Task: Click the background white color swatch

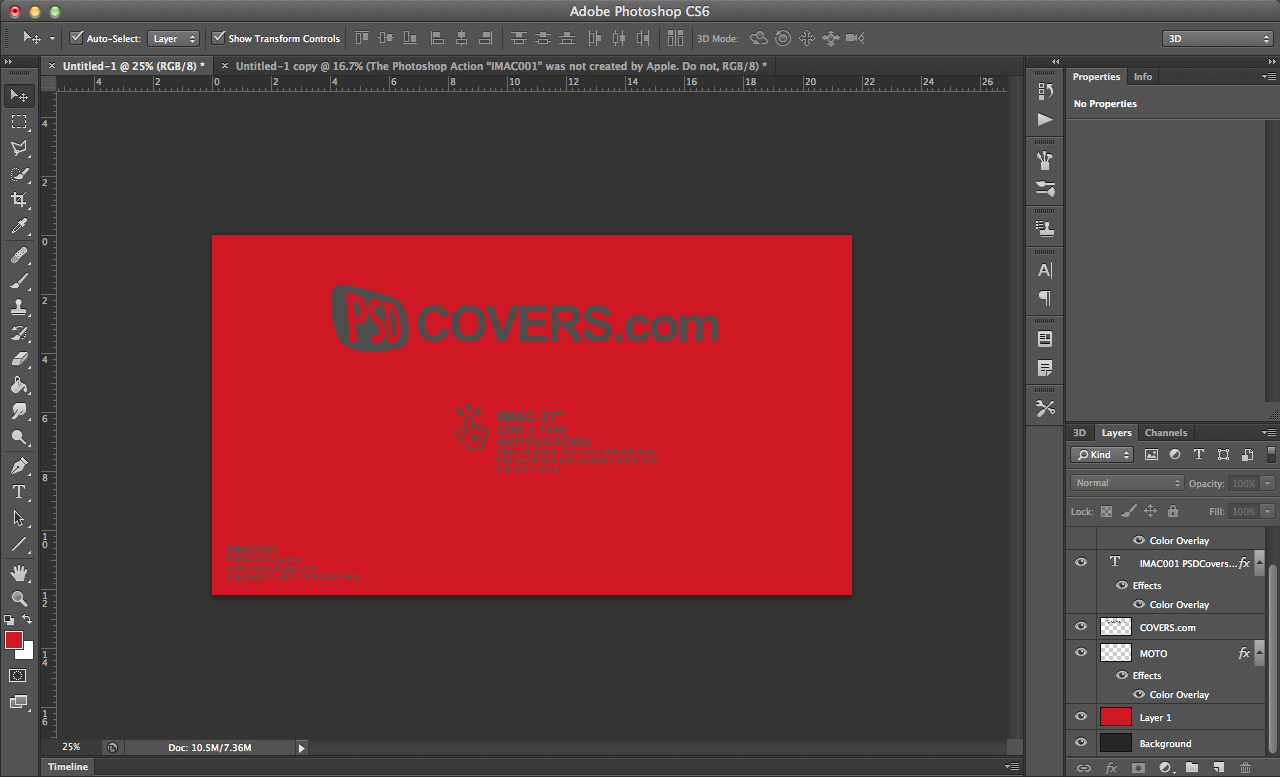Action: click(x=27, y=651)
